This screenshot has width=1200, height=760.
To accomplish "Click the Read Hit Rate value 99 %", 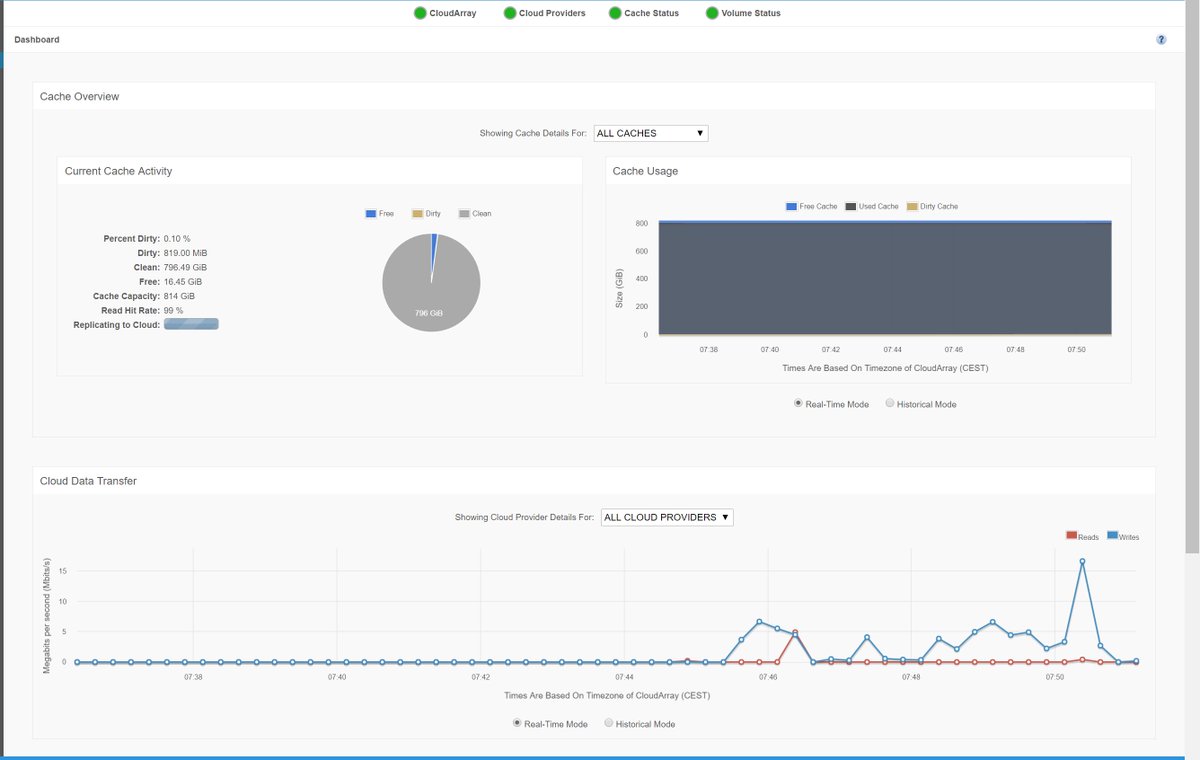I will coord(175,310).
